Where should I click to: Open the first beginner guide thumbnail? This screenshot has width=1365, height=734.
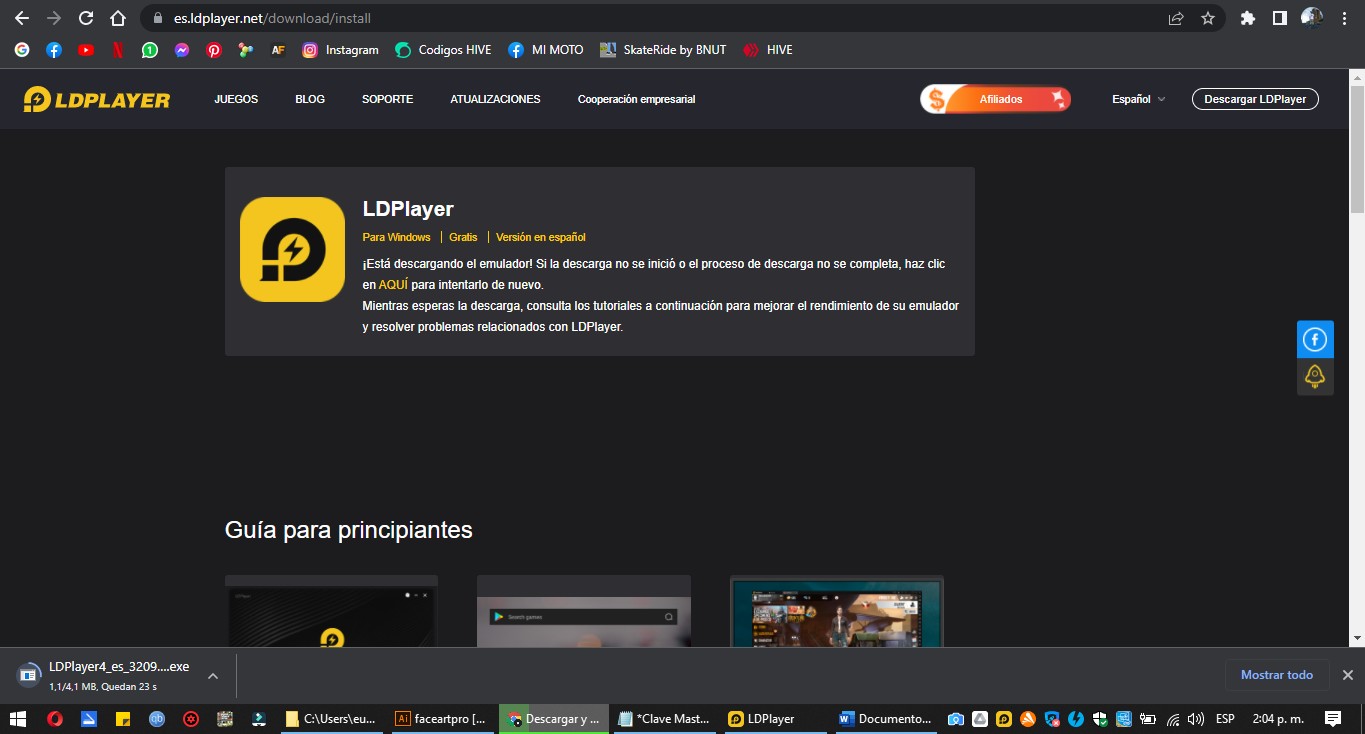(x=331, y=611)
